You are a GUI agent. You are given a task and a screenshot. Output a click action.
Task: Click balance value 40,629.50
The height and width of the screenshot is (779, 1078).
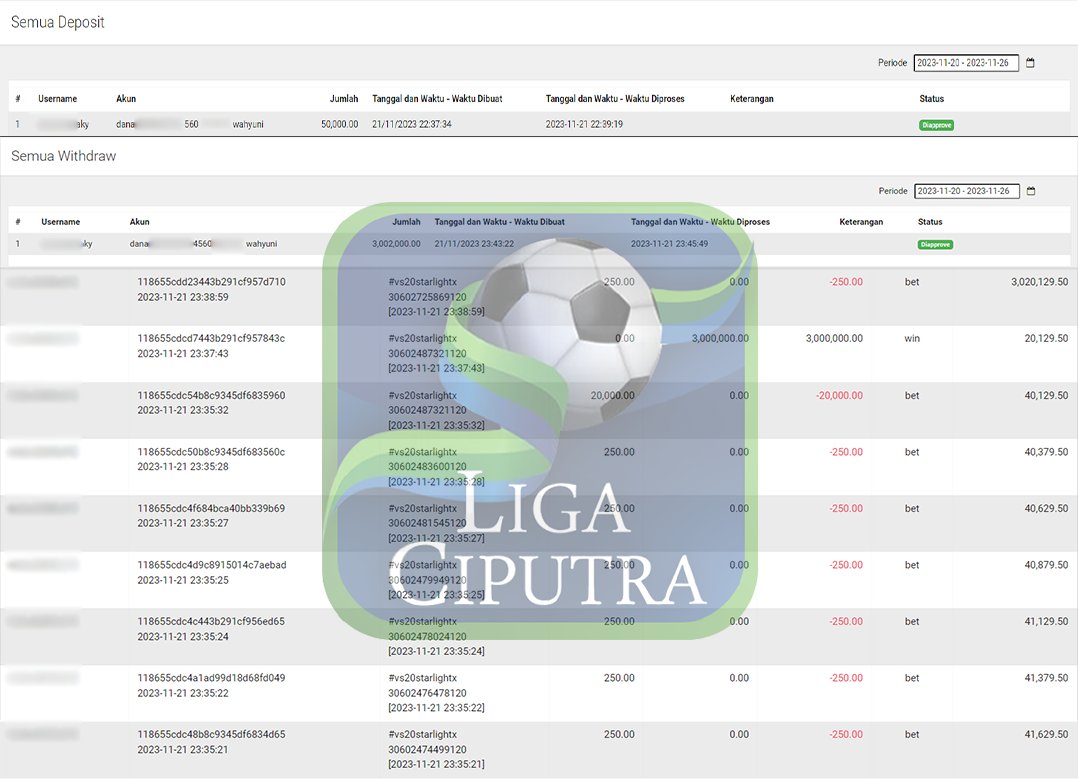click(1046, 508)
